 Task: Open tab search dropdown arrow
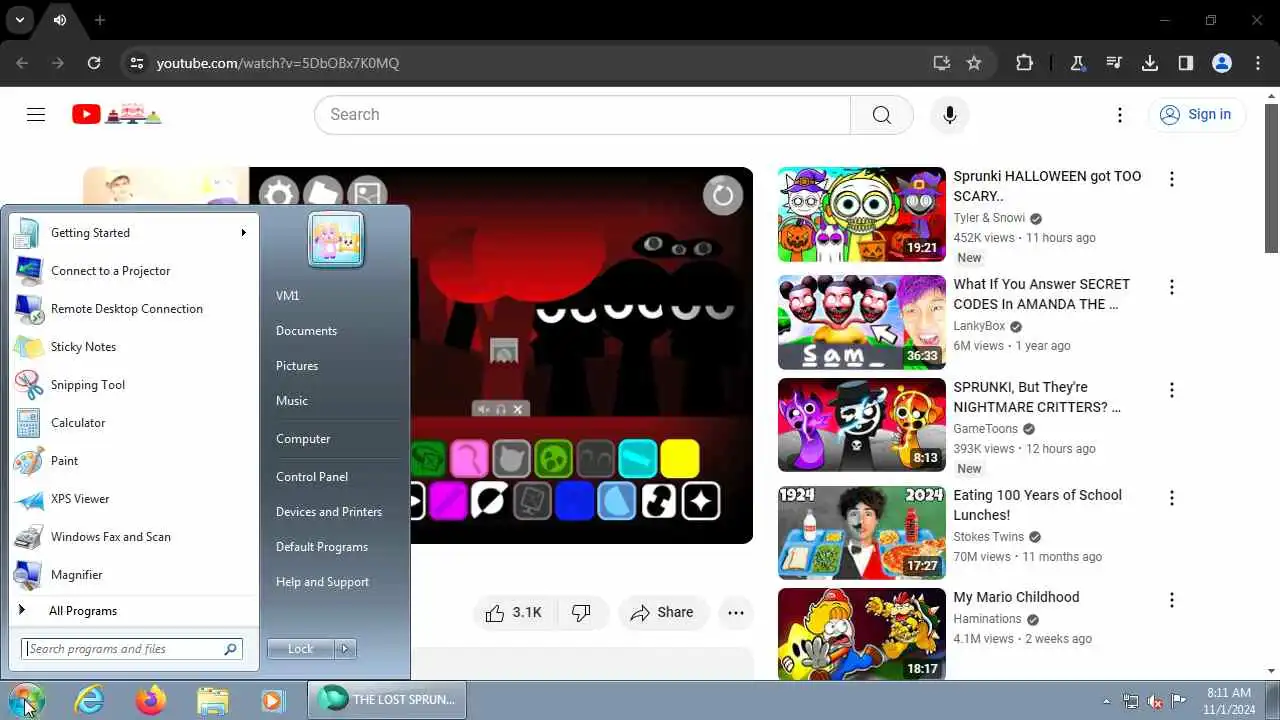point(19,20)
